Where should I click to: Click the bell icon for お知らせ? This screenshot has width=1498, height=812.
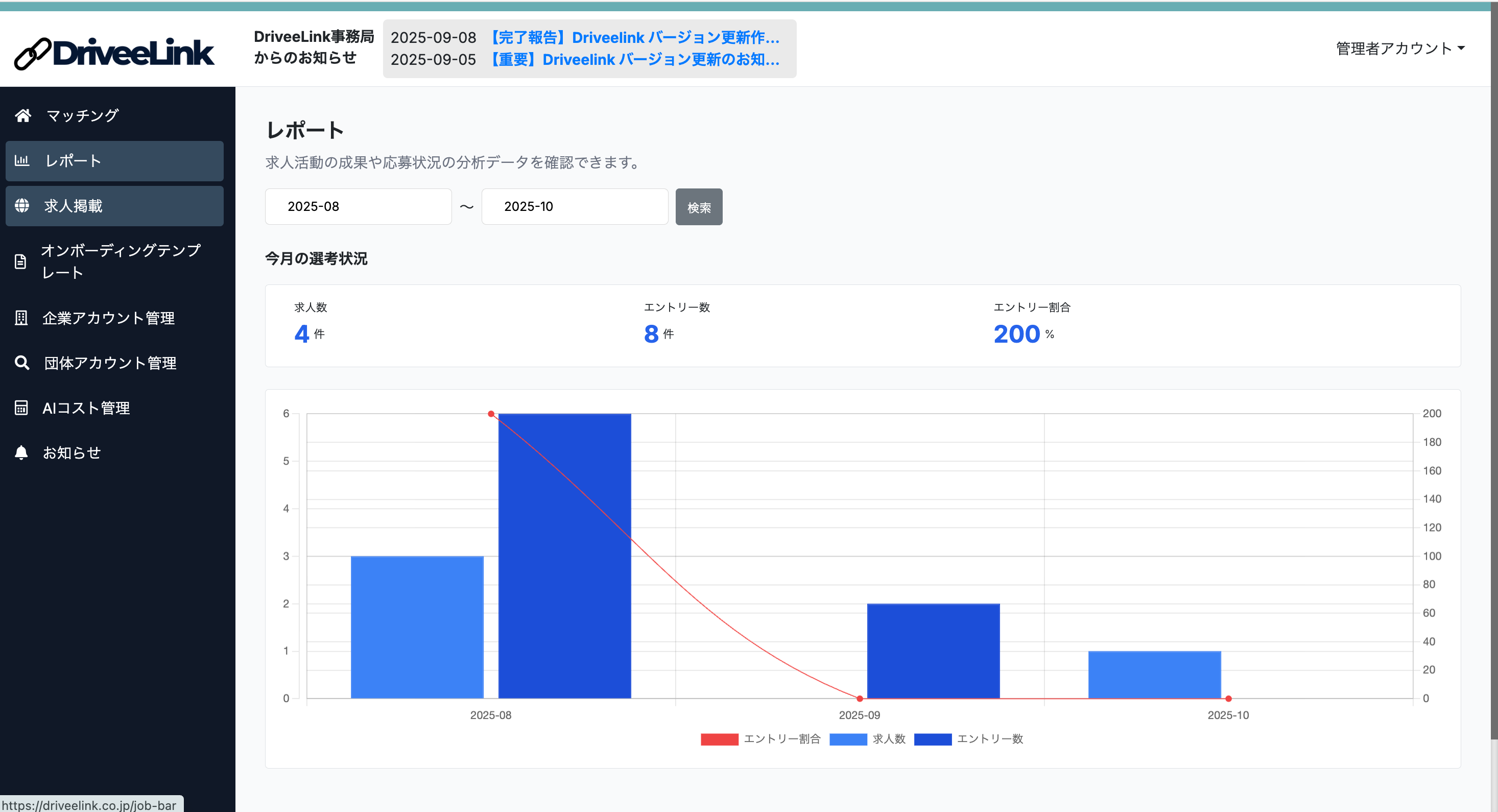(x=21, y=452)
